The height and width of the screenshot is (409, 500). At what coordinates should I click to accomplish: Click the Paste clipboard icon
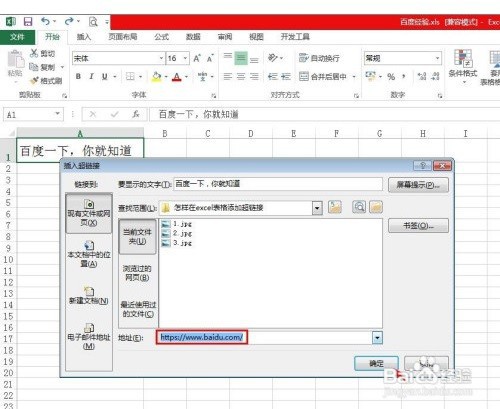point(15,59)
